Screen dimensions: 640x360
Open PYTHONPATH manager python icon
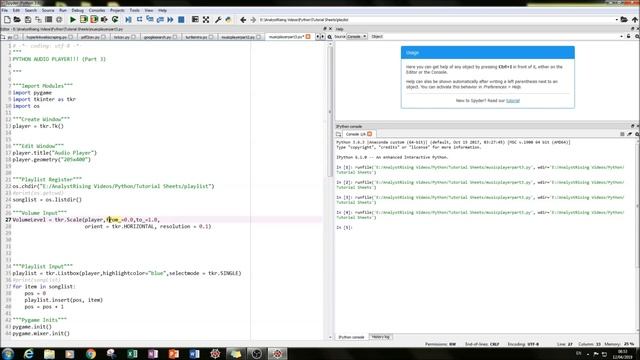(x=229, y=20)
